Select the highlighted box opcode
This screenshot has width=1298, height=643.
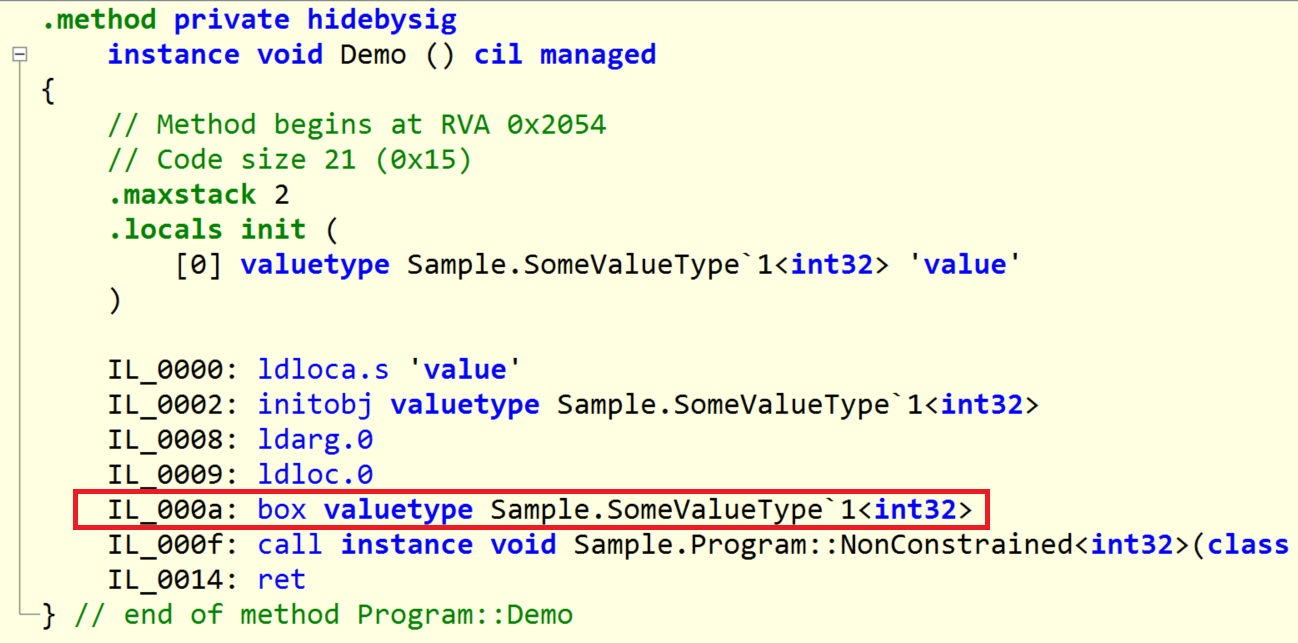tap(282, 510)
